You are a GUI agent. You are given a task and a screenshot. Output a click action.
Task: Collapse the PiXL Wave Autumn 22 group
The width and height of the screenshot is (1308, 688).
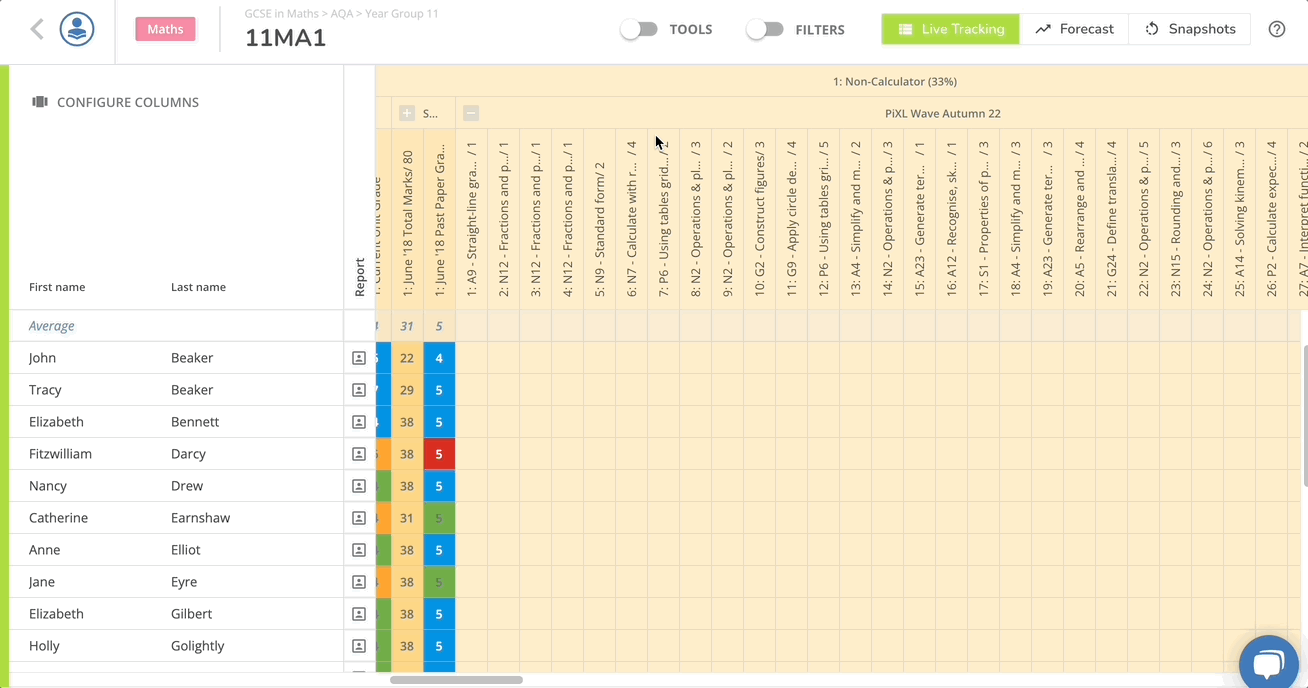(471, 113)
